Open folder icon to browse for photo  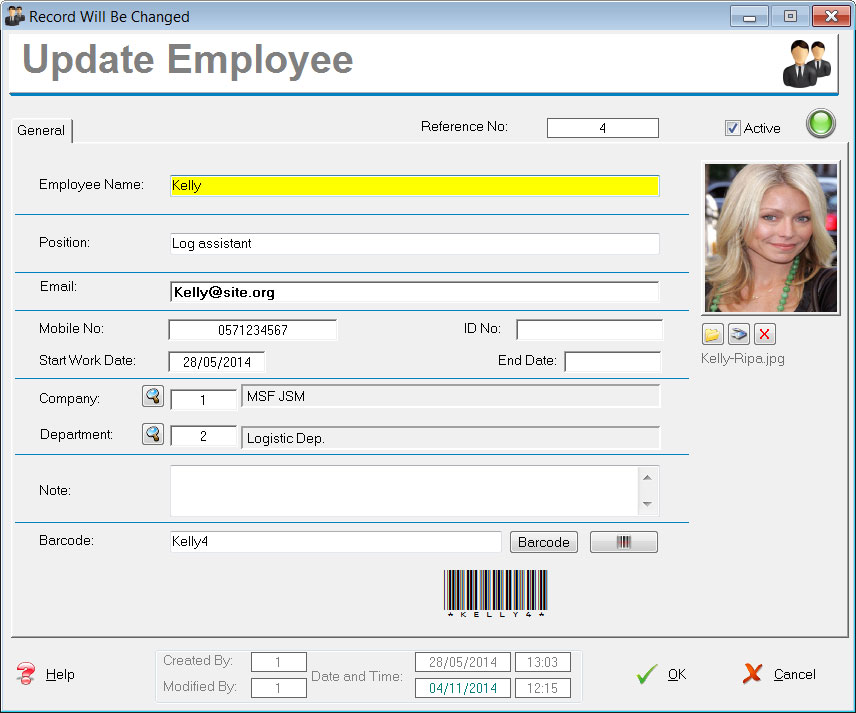click(715, 335)
